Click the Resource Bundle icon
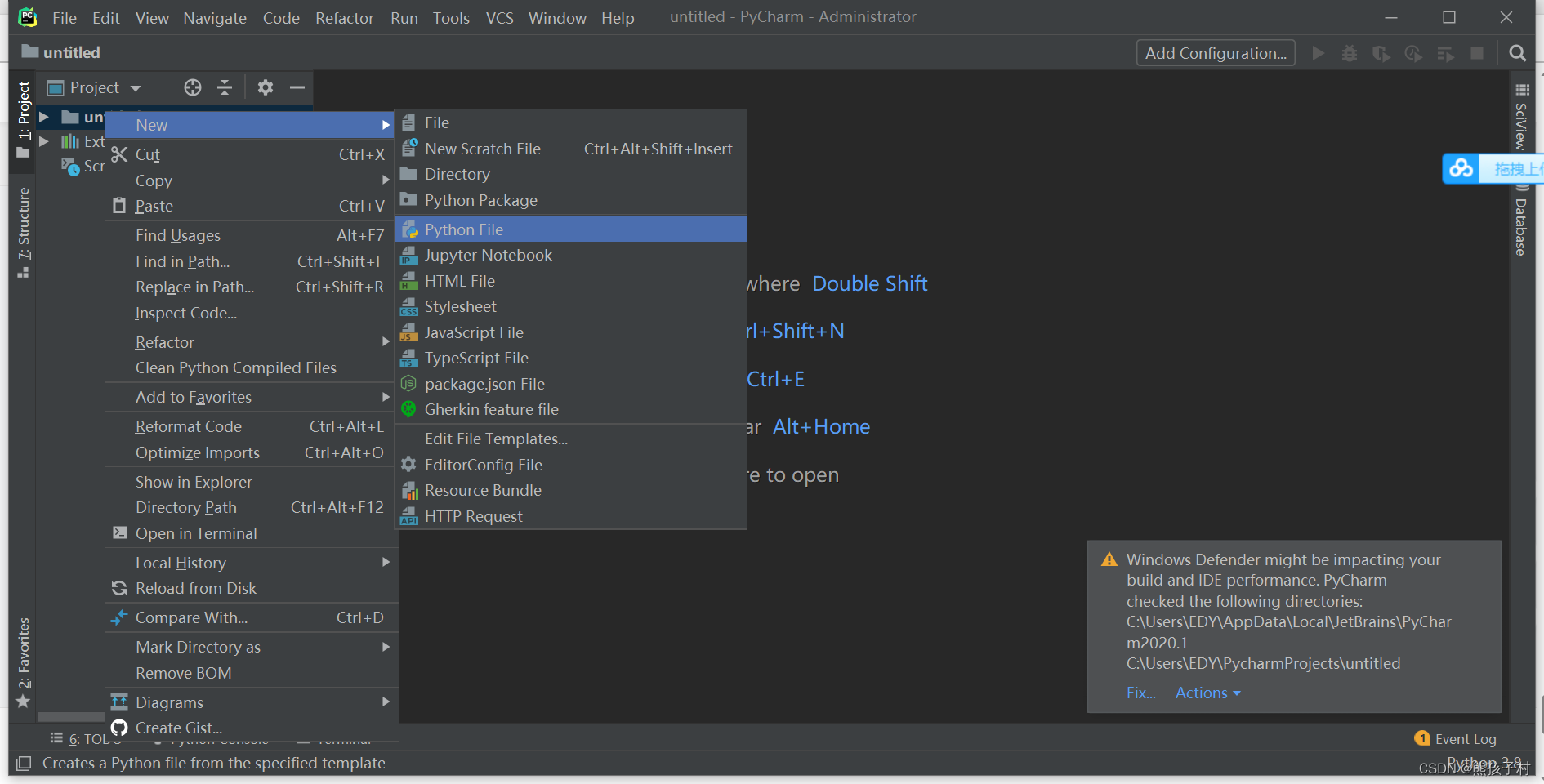This screenshot has width=1544, height=784. [x=409, y=491]
